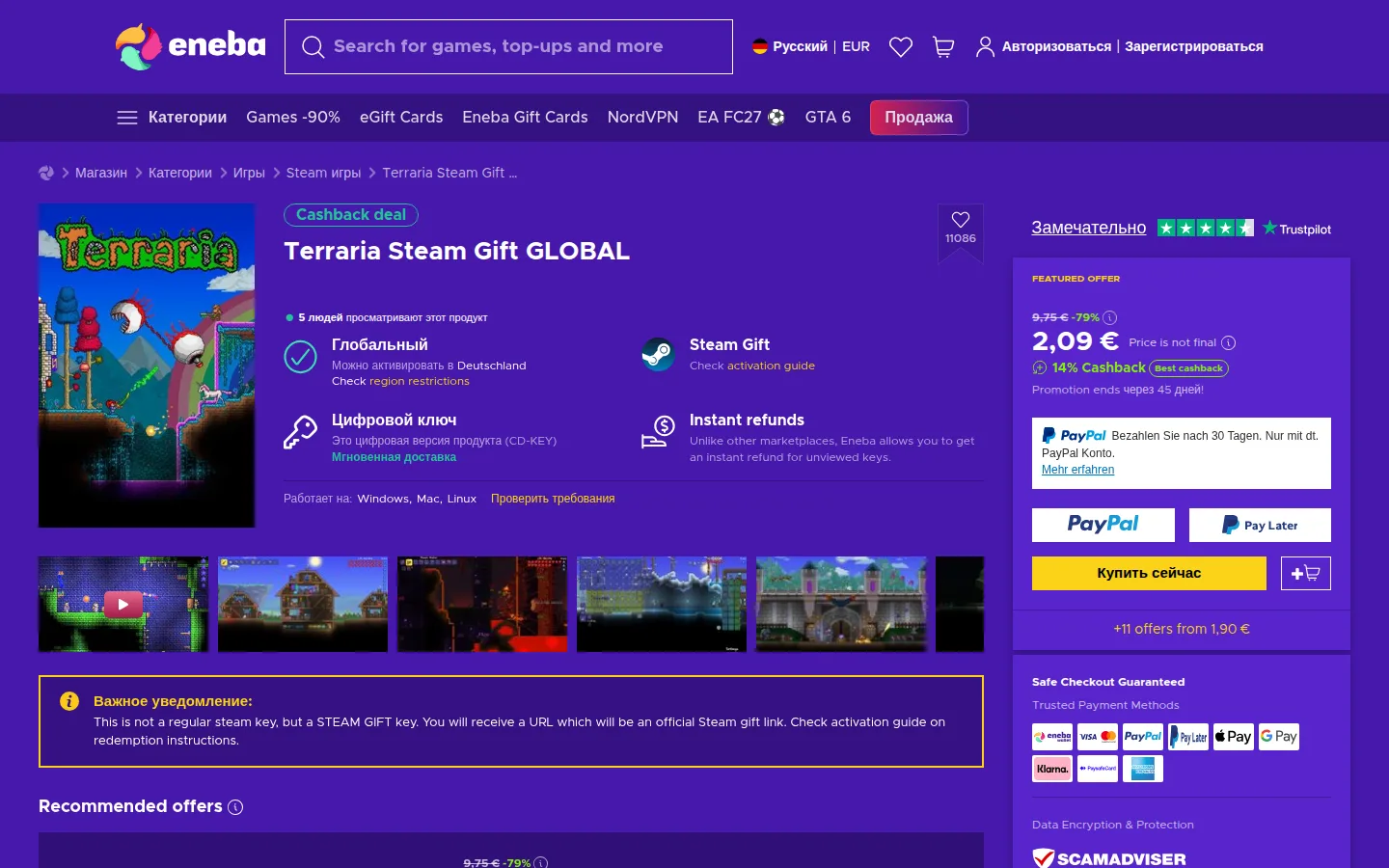Click the Cashback deal badge
Image resolution: width=1389 pixels, height=868 pixels.
coord(351,215)
